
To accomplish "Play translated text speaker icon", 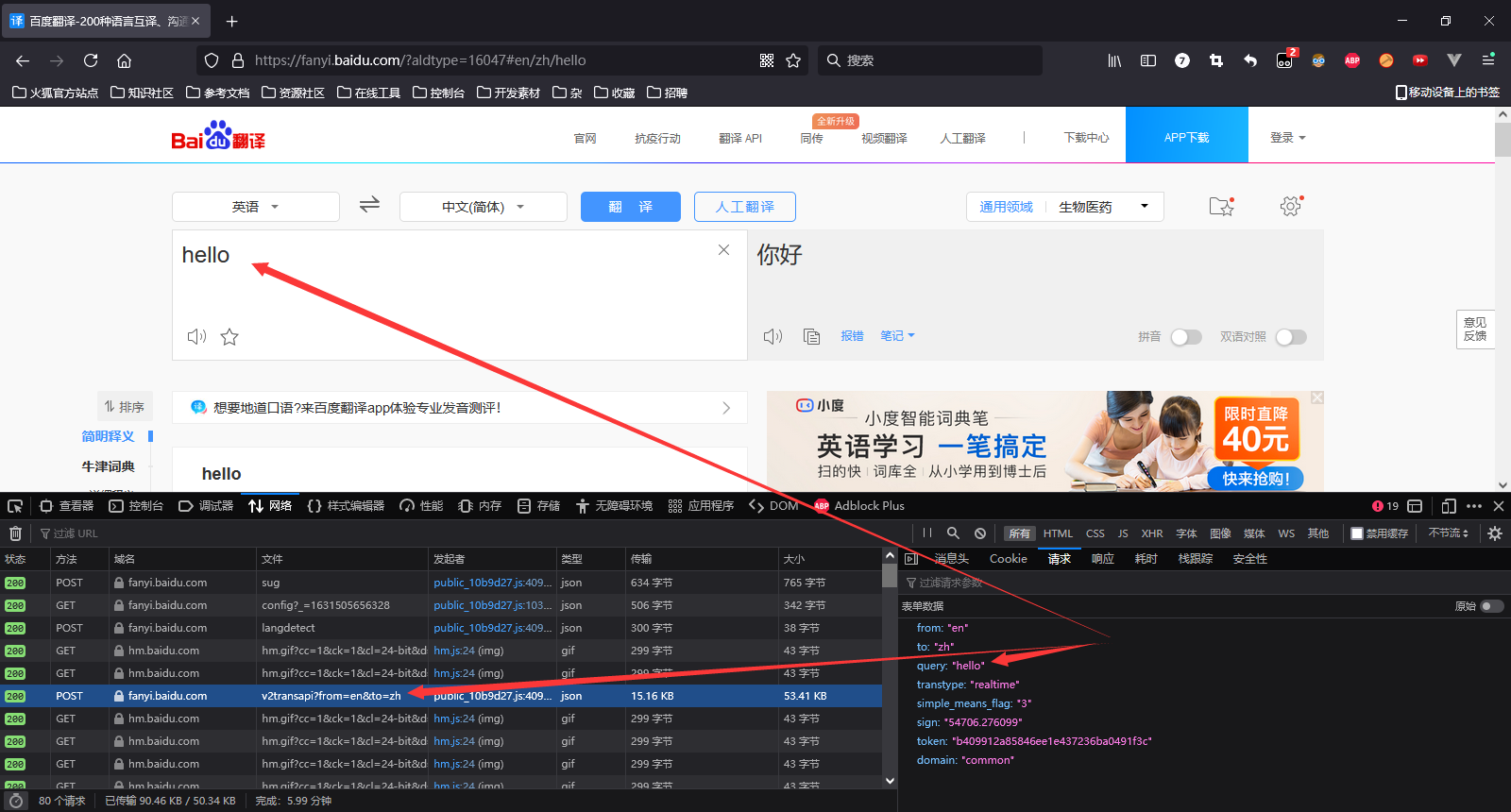I will 772,337.
